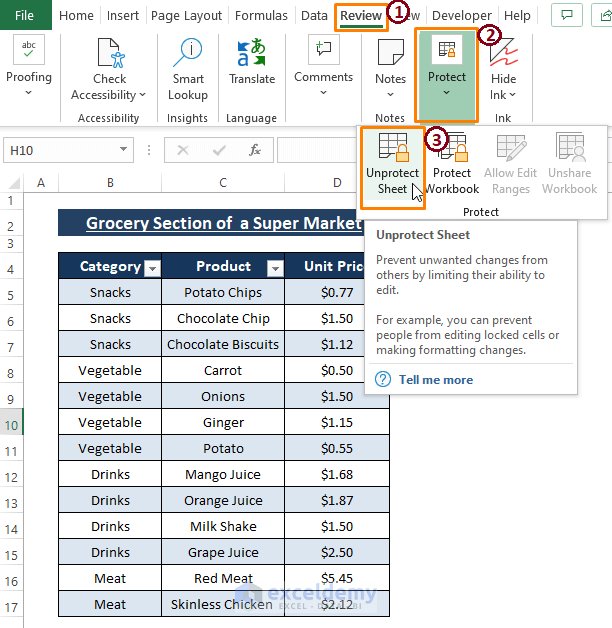The width and height of the screenshot is (612, 628).
Task: Open the Product column filter dropdown
Action: 274,268
